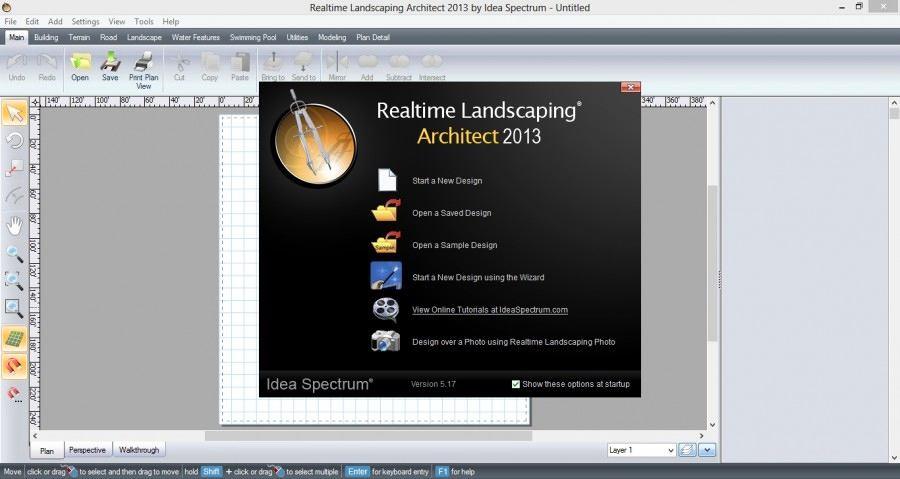Click the Print Plan View icon

point(143,62)
